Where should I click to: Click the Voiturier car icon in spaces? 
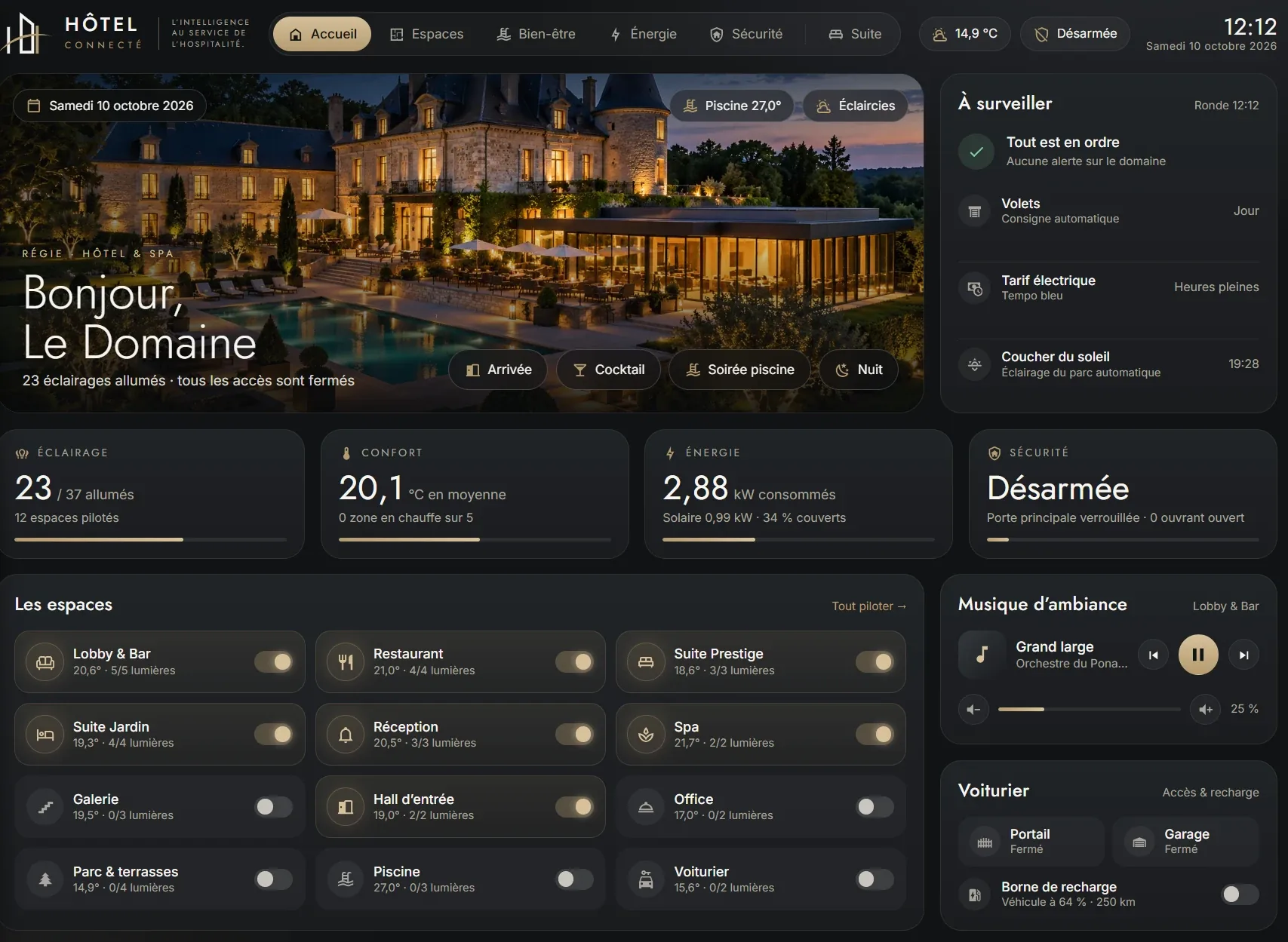(646, 879)
